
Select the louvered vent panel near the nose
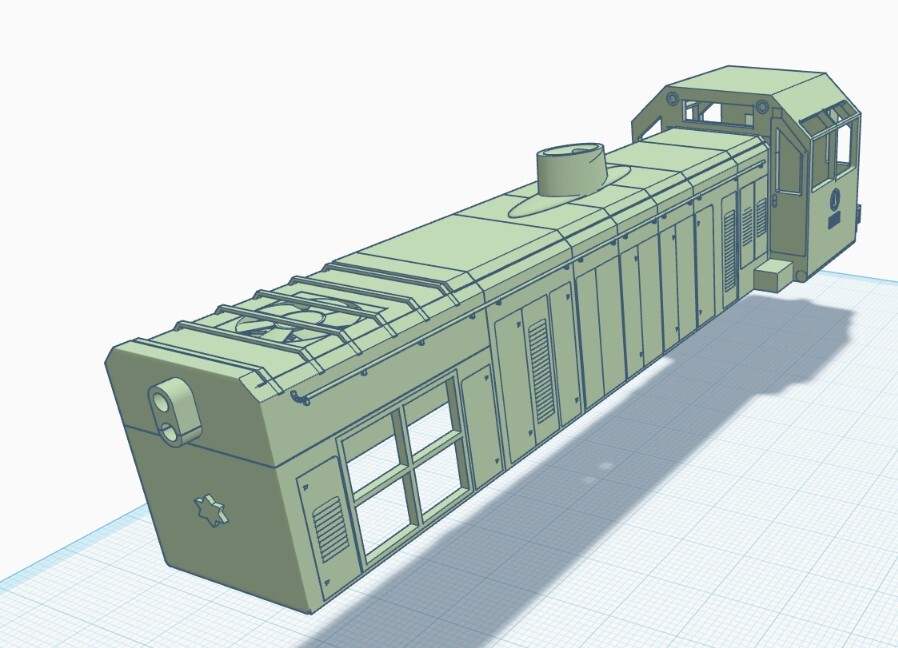coord(330,529)
